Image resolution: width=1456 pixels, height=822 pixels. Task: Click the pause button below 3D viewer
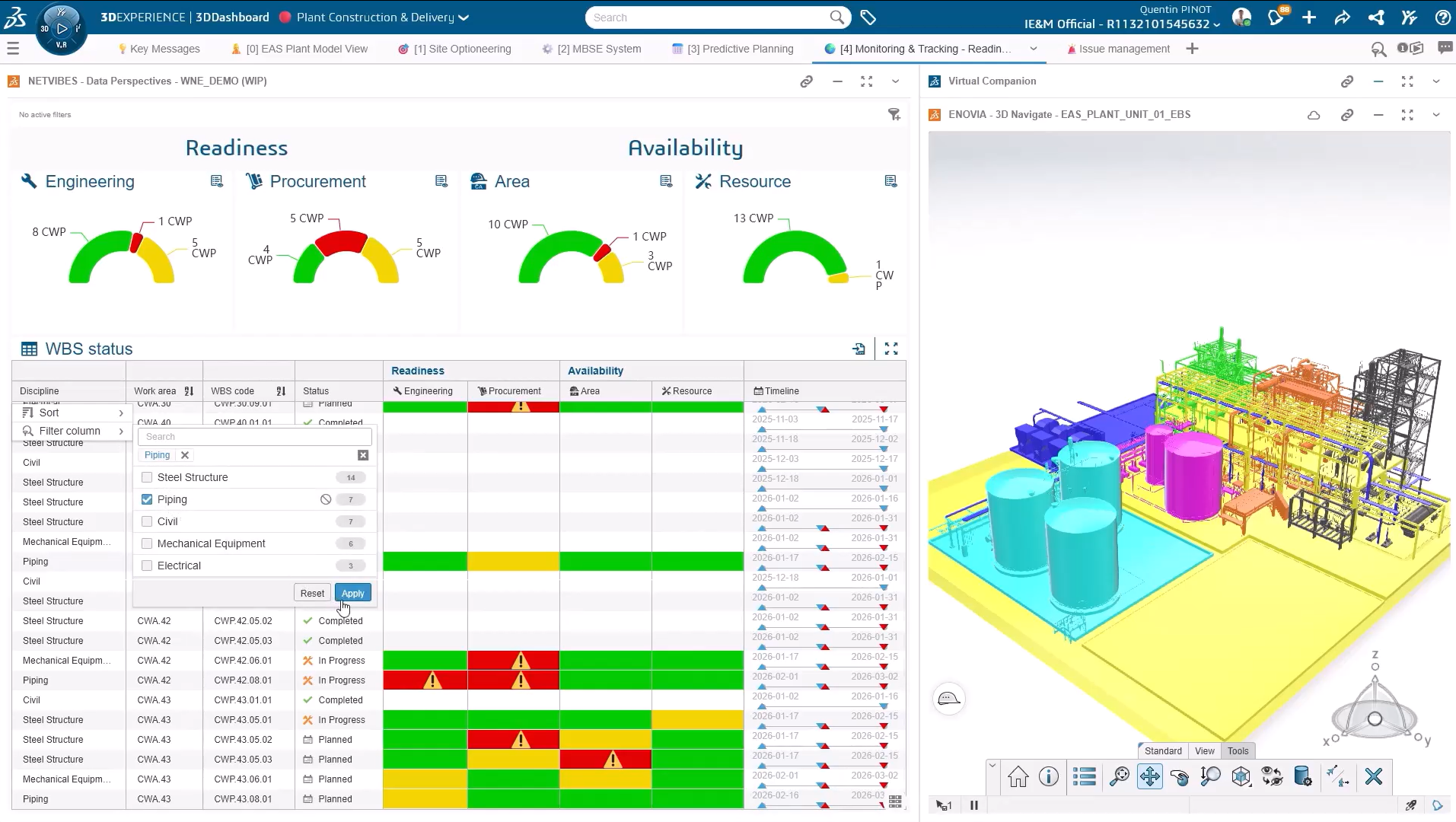(x=974, y=805)
